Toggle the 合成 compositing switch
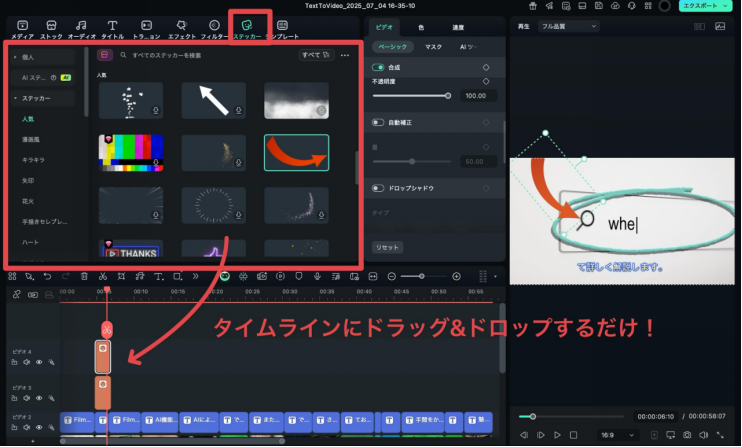Screen dimensions: 742x447 (x=378, y=68)
